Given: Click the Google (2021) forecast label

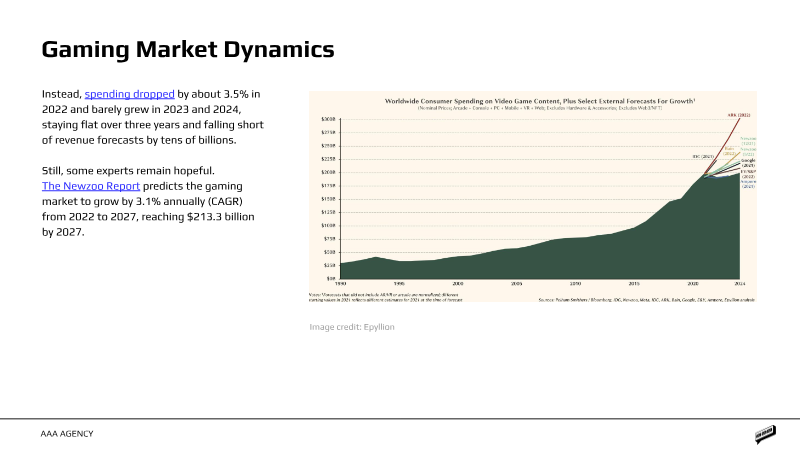Looking at the screenshot, I should point(748,162).
